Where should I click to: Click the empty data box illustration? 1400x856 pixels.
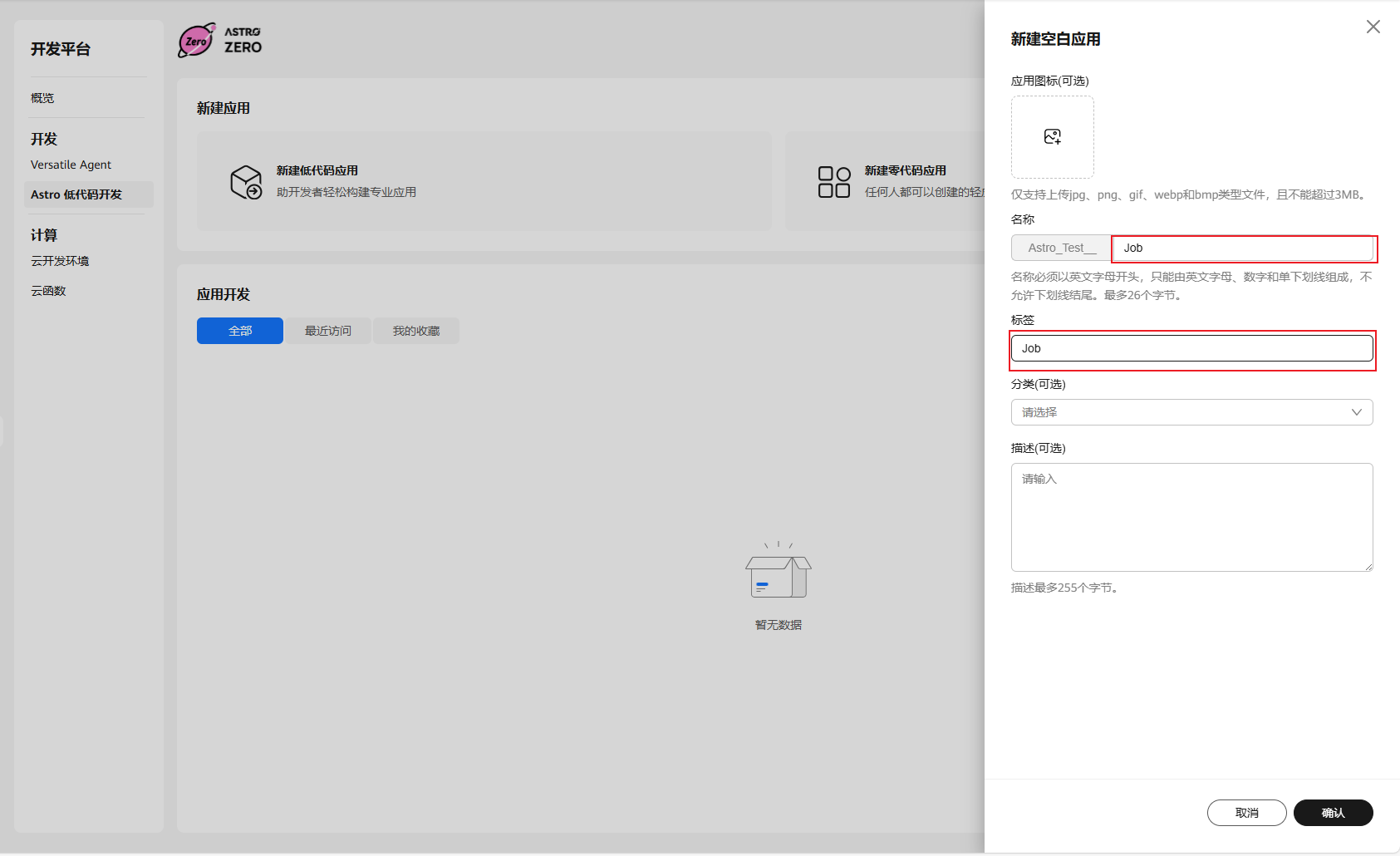point(779,570)
